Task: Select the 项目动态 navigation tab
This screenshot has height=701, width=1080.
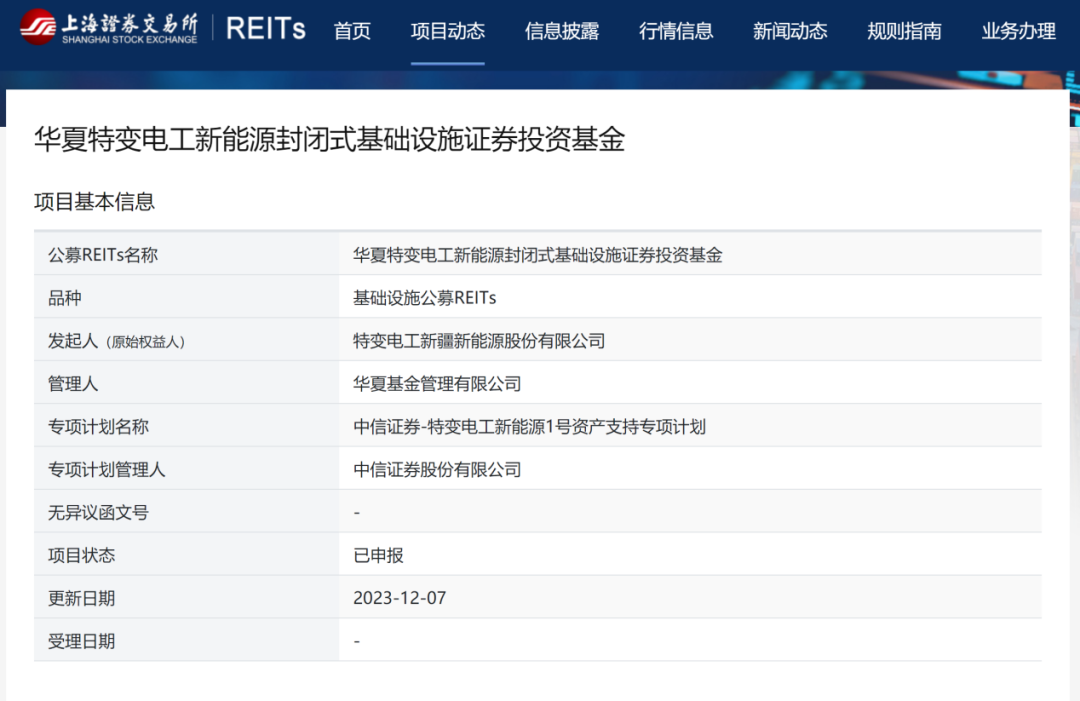Action: click(x=448, y=31)
